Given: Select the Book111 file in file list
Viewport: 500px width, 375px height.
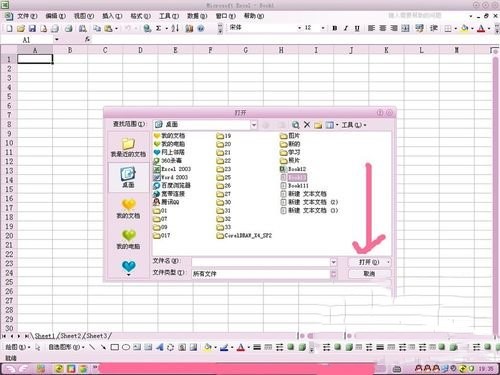Looking at the screenshot, I should click(294, 186).
